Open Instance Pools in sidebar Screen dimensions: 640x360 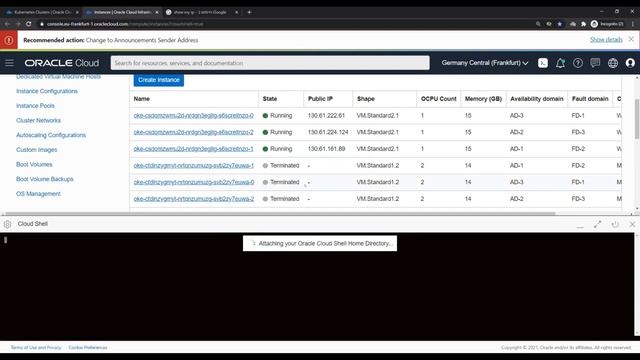[x=35, y=106]
